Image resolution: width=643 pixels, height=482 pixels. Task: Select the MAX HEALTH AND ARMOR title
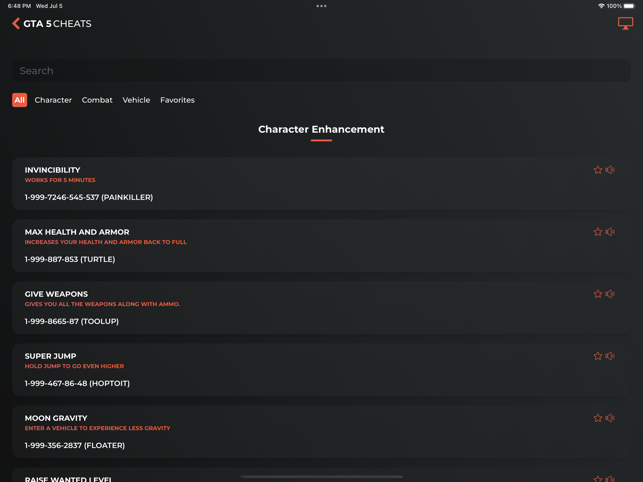(x=77, y=232)
